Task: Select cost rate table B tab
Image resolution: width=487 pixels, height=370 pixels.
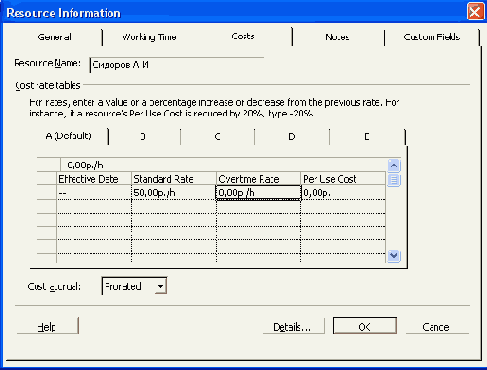Action: point(143,136)
